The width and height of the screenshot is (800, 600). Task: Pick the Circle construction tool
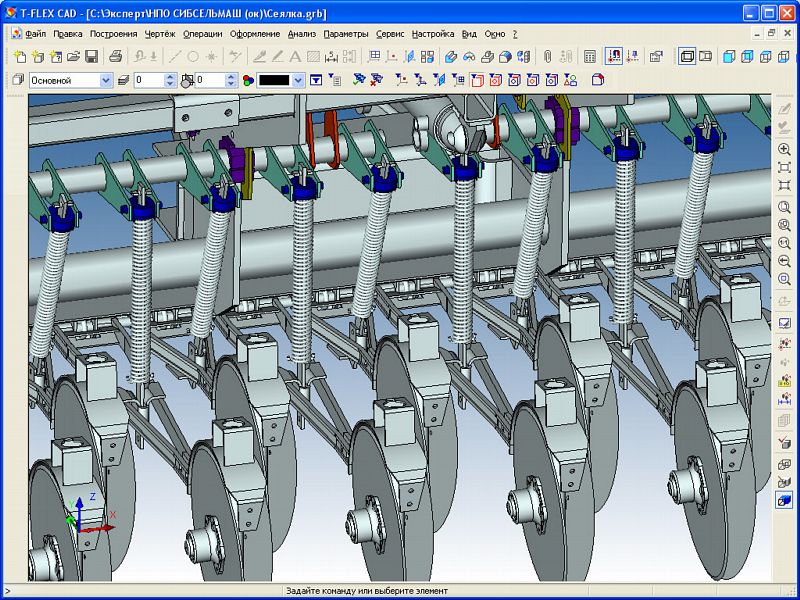(x=193, y=56)
